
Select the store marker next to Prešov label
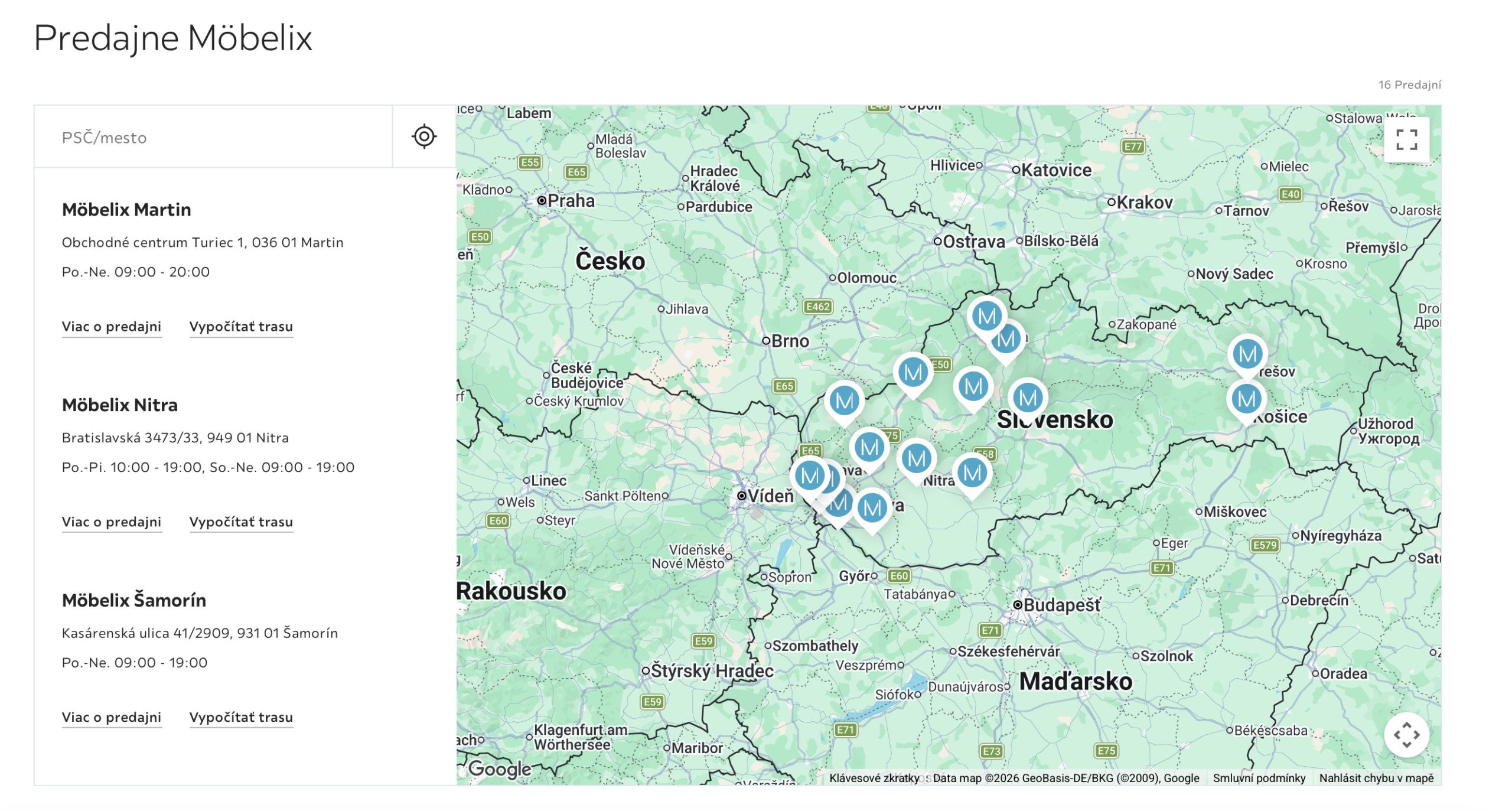point(1247,357)
